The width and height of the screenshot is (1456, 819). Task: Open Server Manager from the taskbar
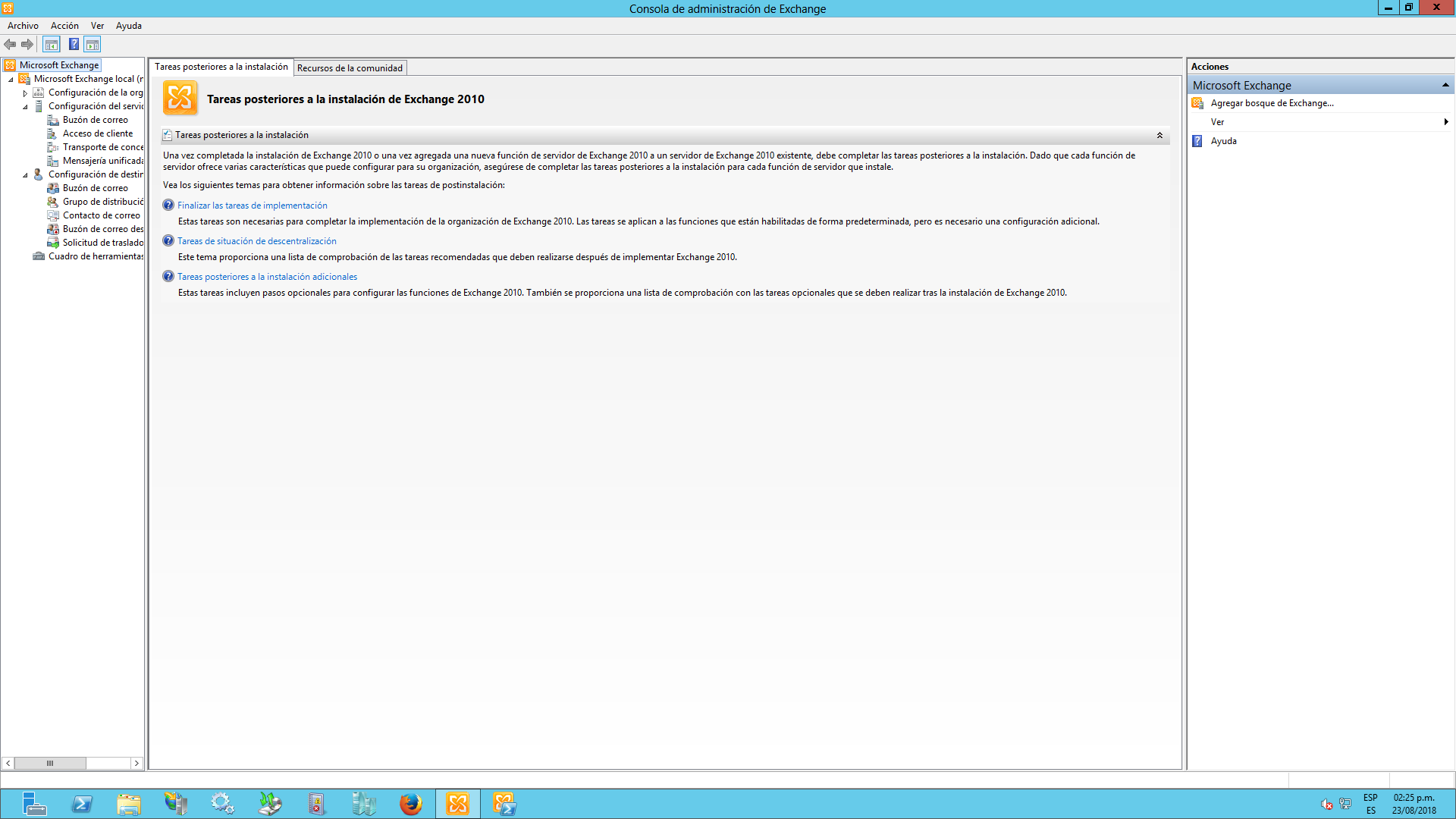[x=34, y=803]
